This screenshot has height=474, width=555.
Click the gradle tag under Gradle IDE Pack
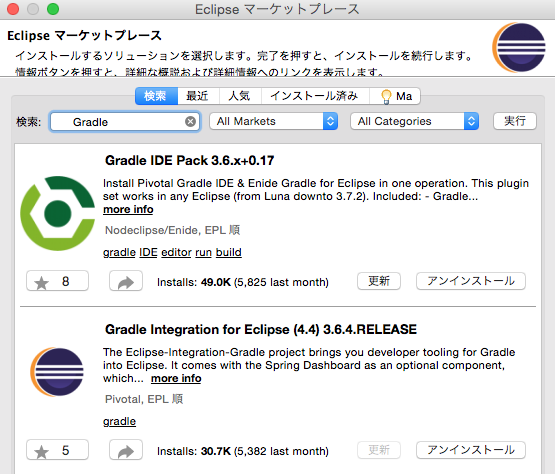coord(119,252)
